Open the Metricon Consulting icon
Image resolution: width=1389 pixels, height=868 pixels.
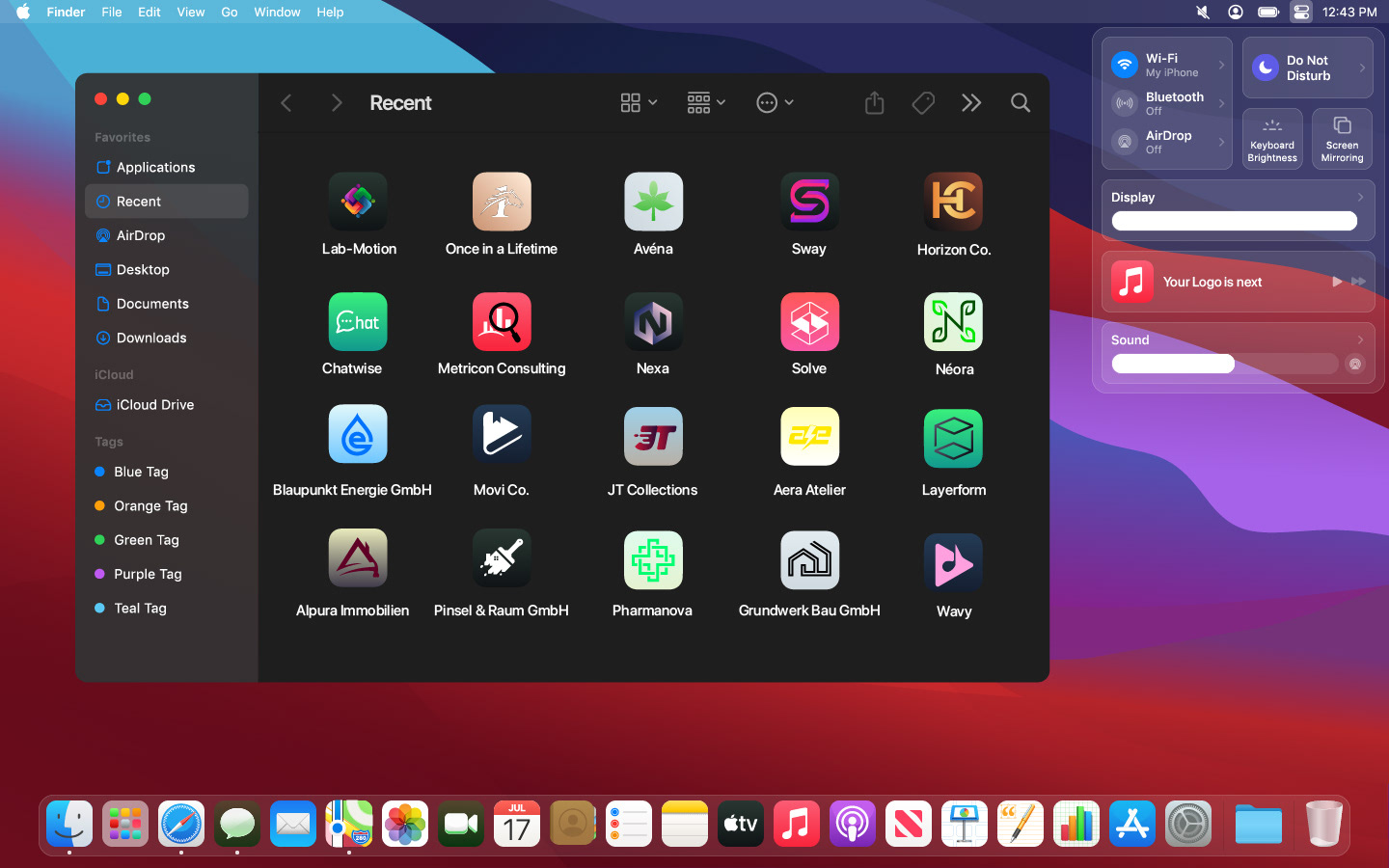click(x=502, y=321)
